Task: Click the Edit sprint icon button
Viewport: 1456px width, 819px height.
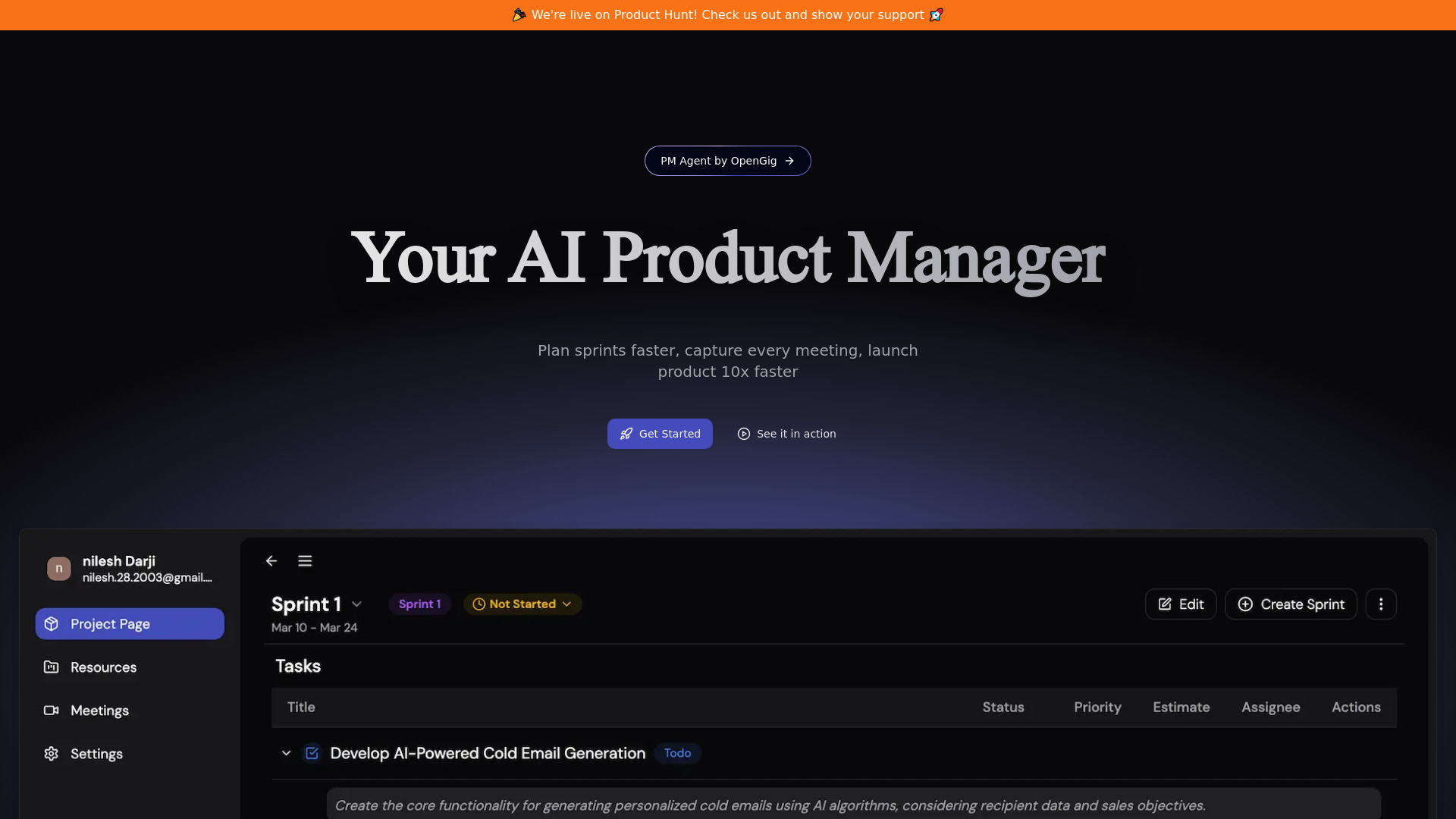Action: coord(1180,604)
